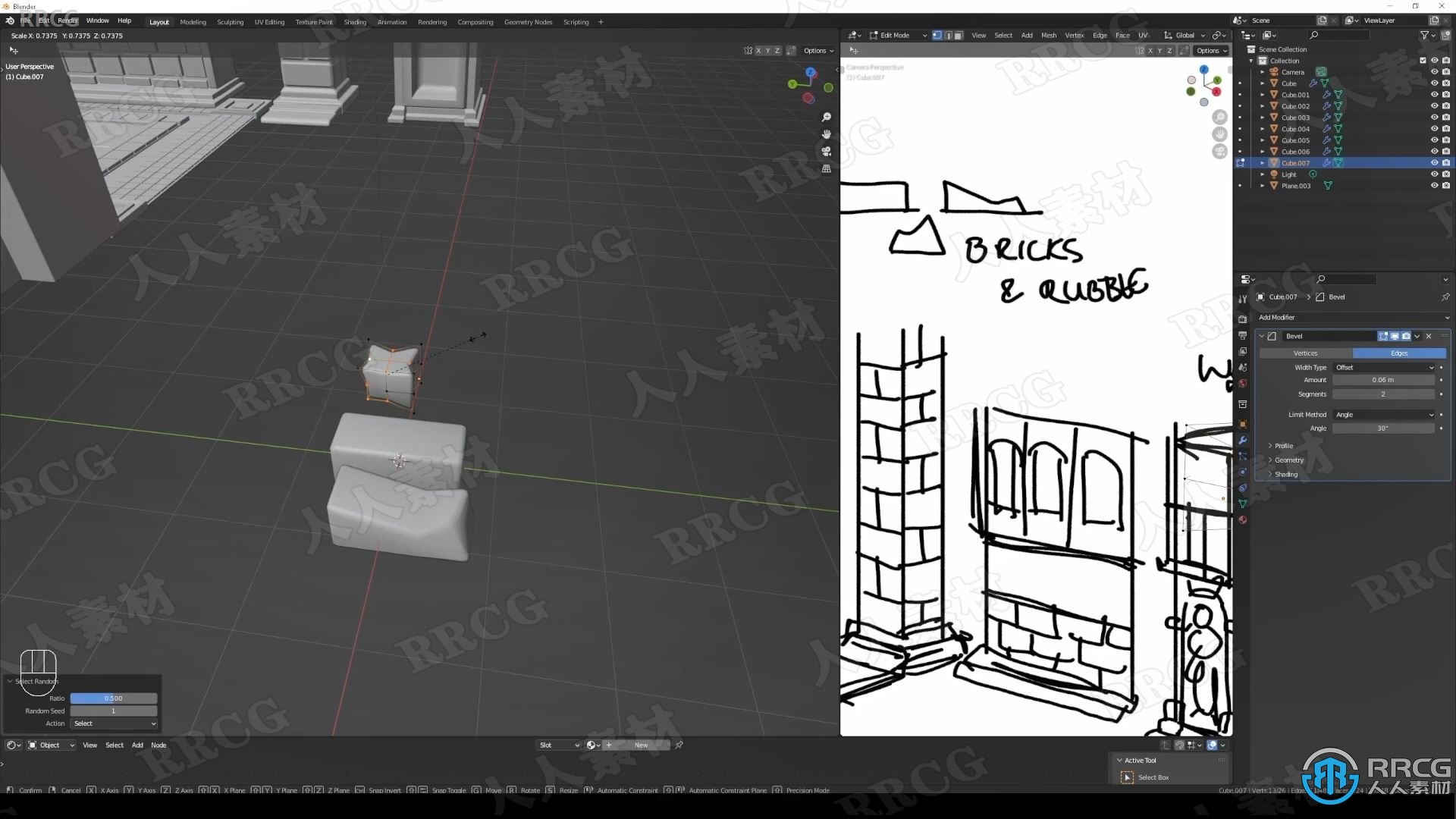Image resolution: width=1456 pixels, height=819 pixels.
Task: Open the Particles properties tab icon
Action: (1242, 456)
